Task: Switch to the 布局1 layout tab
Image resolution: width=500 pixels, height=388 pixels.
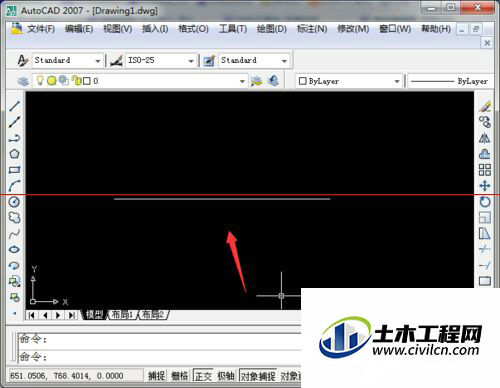Action: 122,314
